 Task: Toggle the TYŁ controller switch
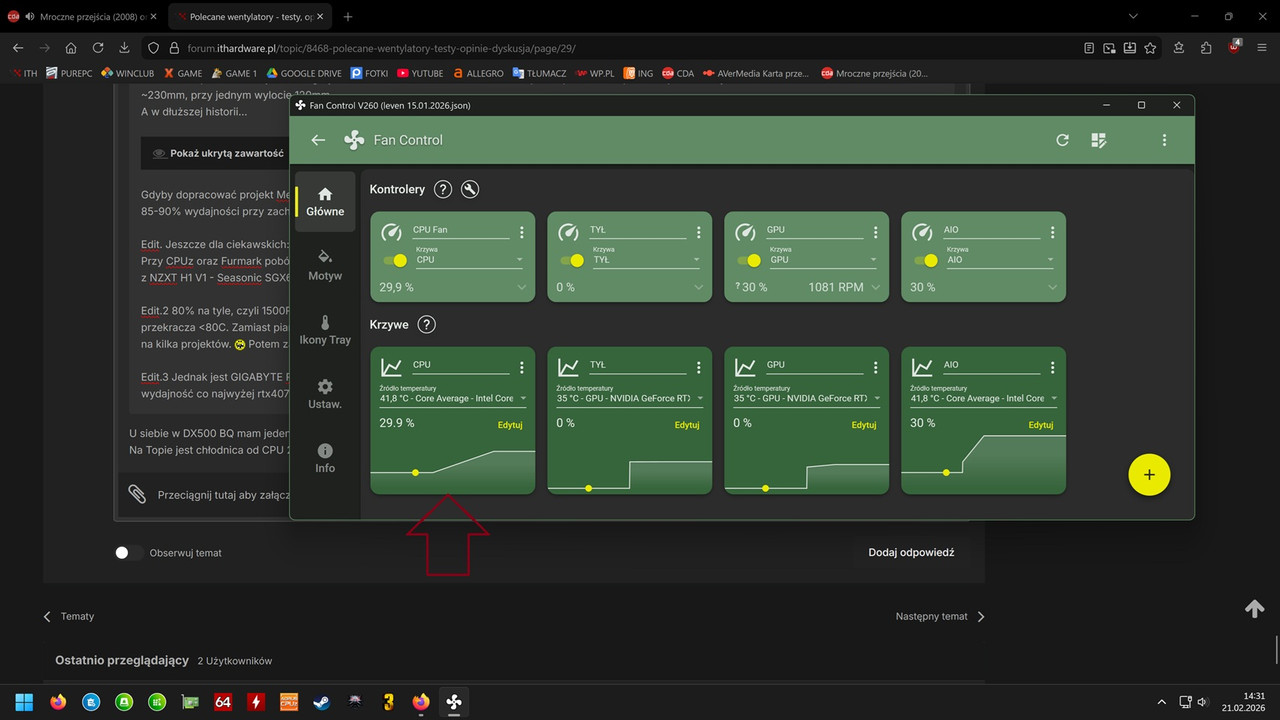(x=573, y=260)
